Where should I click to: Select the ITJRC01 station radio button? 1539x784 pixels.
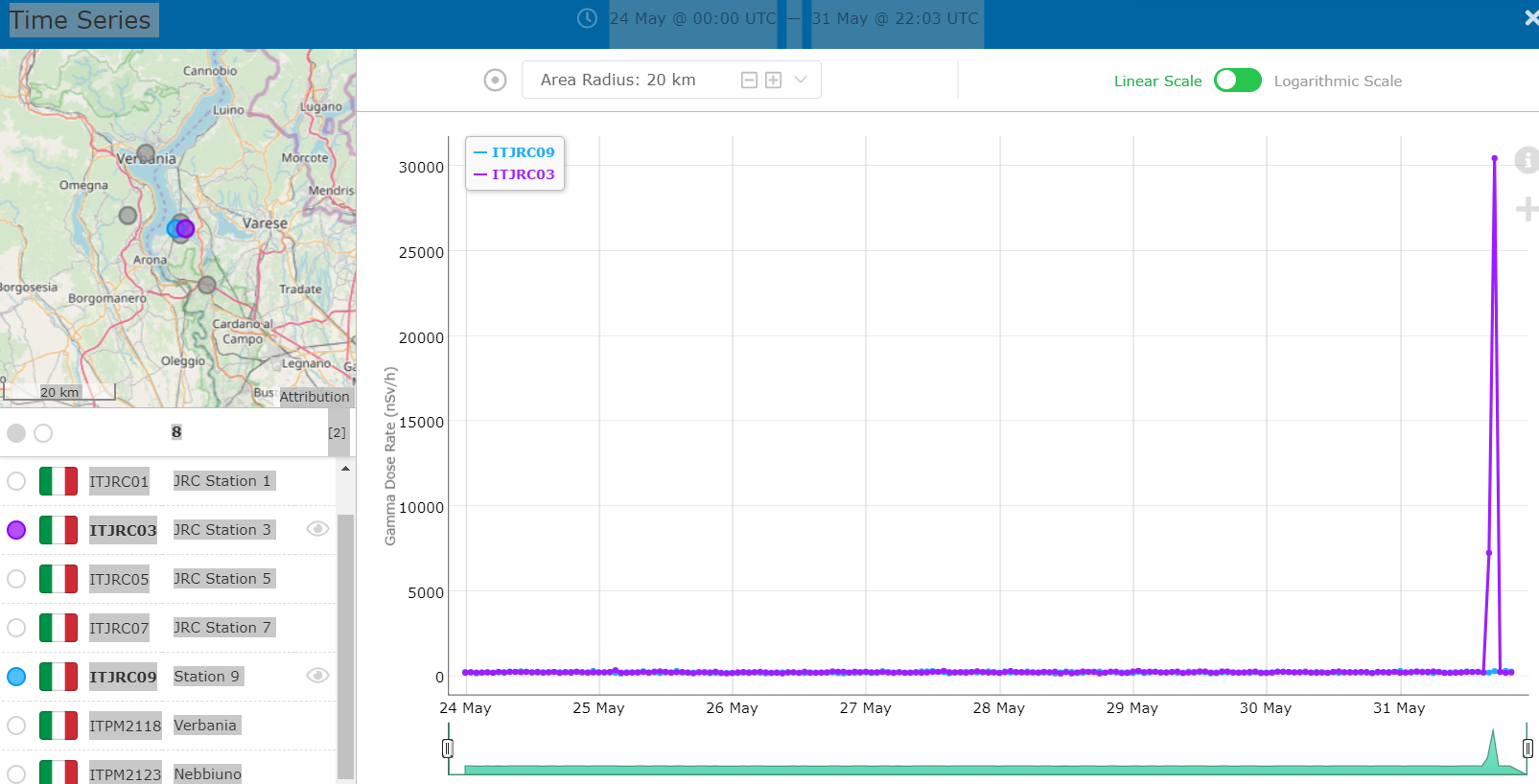[x=16, y=481]
